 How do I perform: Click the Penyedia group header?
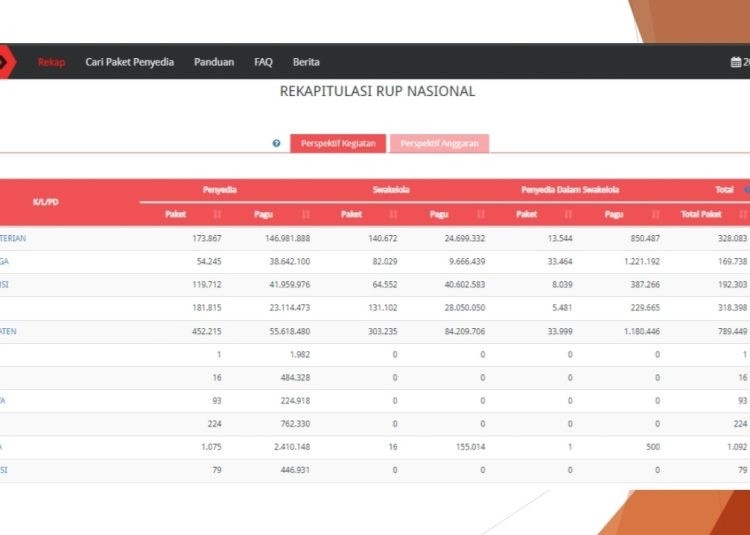click(x=220, y=190)
